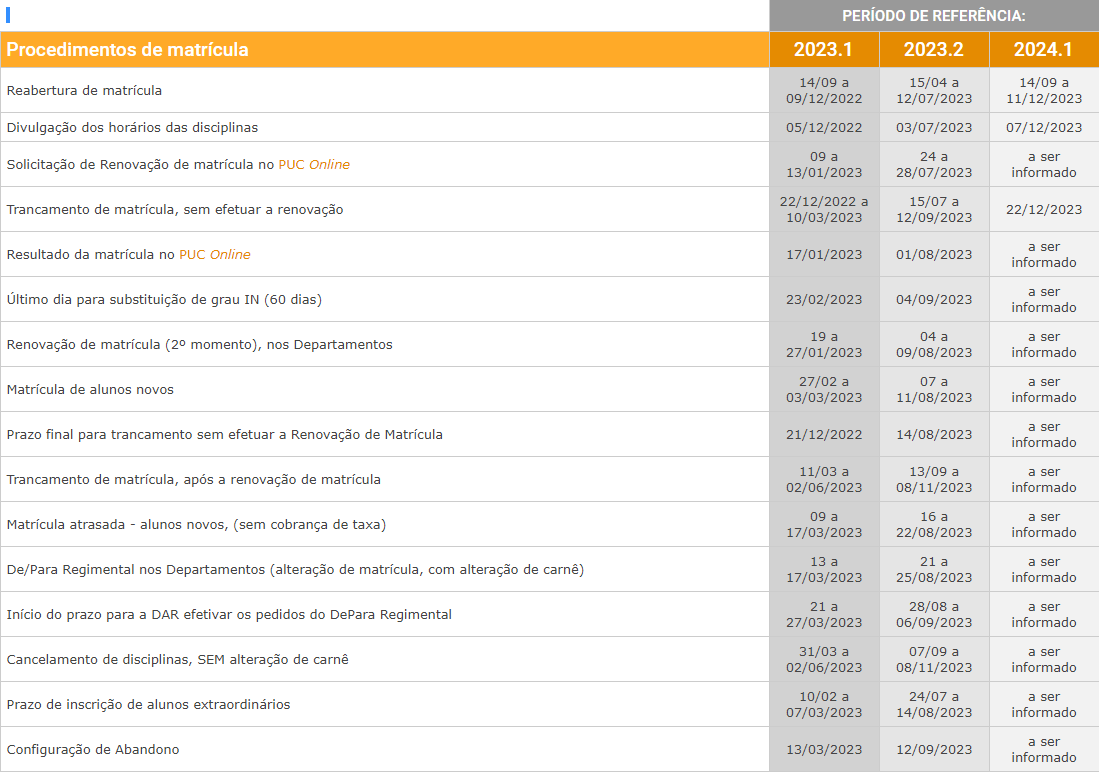1099x772 pixels.
Task: Select the 2023.1 period column header
Action: tap(824, 50)
